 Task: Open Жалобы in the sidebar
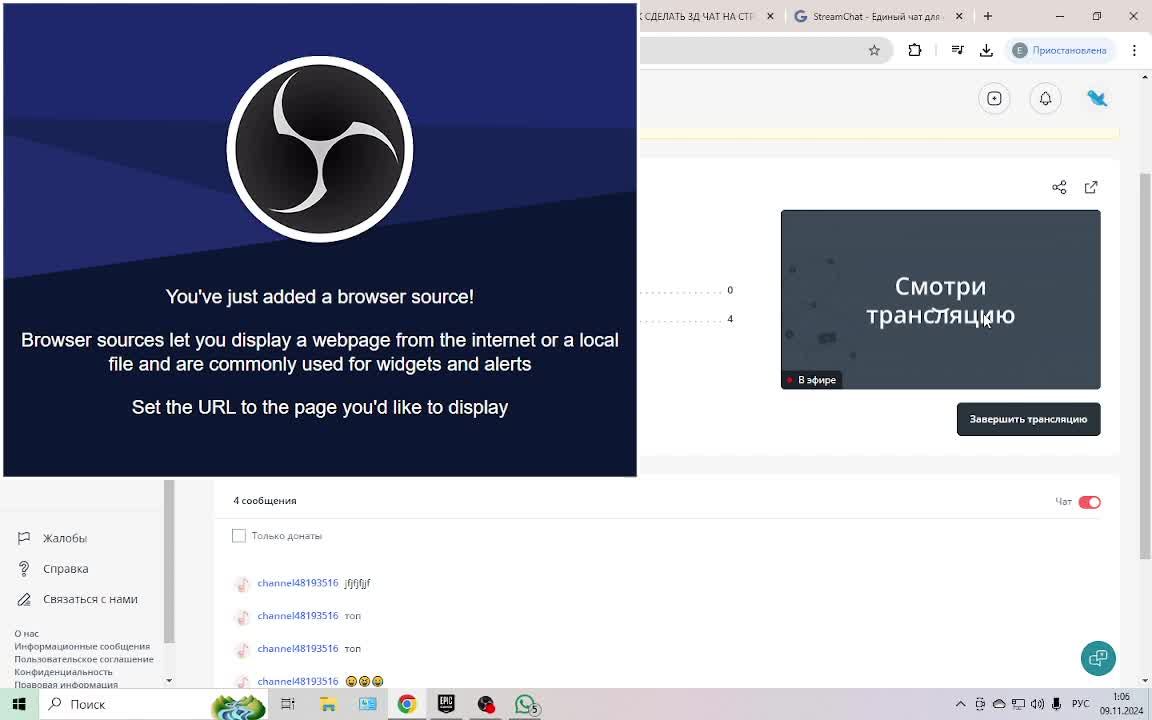[x=65, y=539]
